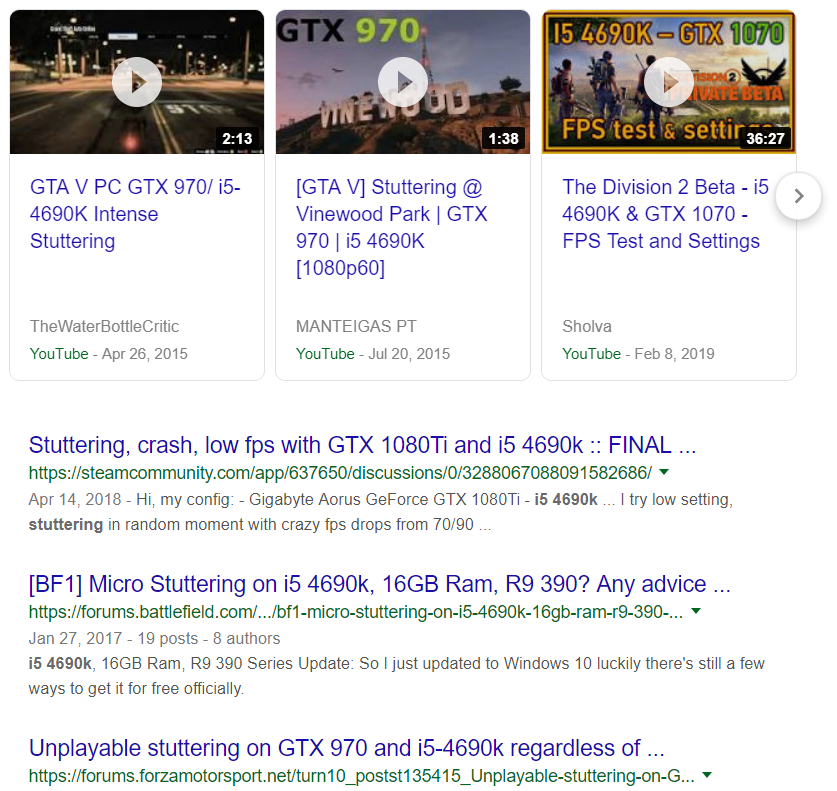Click the 'Apr 14, 2018 - Hi, my config' snippet
Image resolution: width=837 pixels, height=791 pixels.
[x=381, y=512]
